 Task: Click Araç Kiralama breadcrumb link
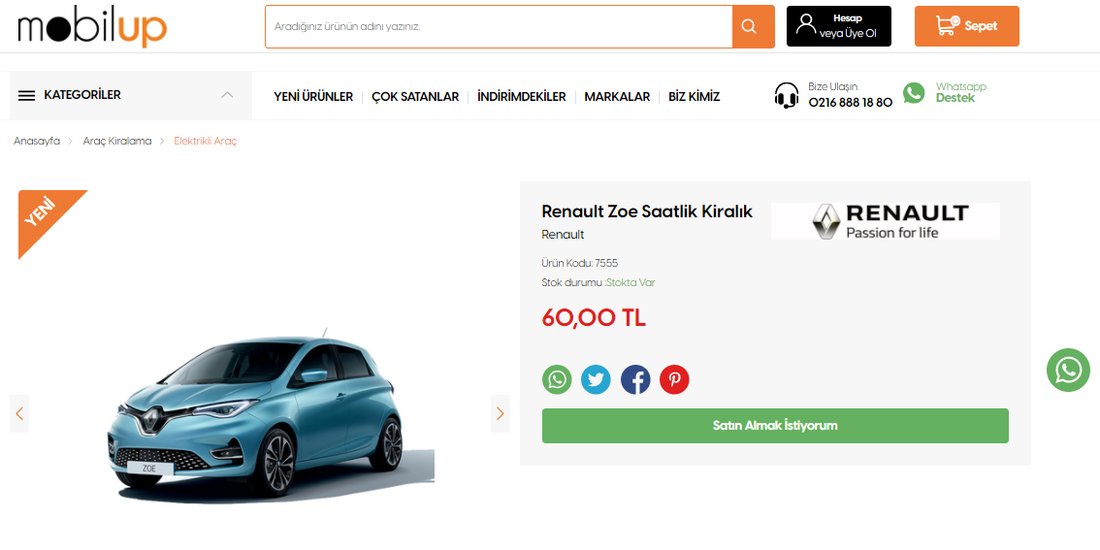(117, 141)
